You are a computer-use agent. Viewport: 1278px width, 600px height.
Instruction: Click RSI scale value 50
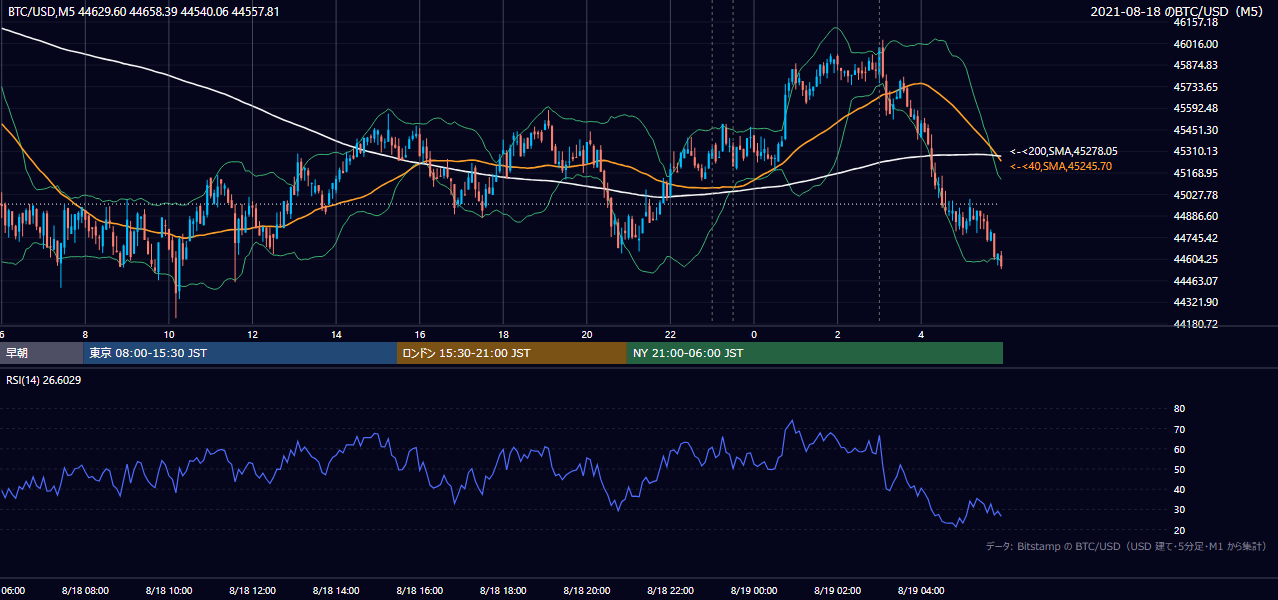coord(1179,469)
